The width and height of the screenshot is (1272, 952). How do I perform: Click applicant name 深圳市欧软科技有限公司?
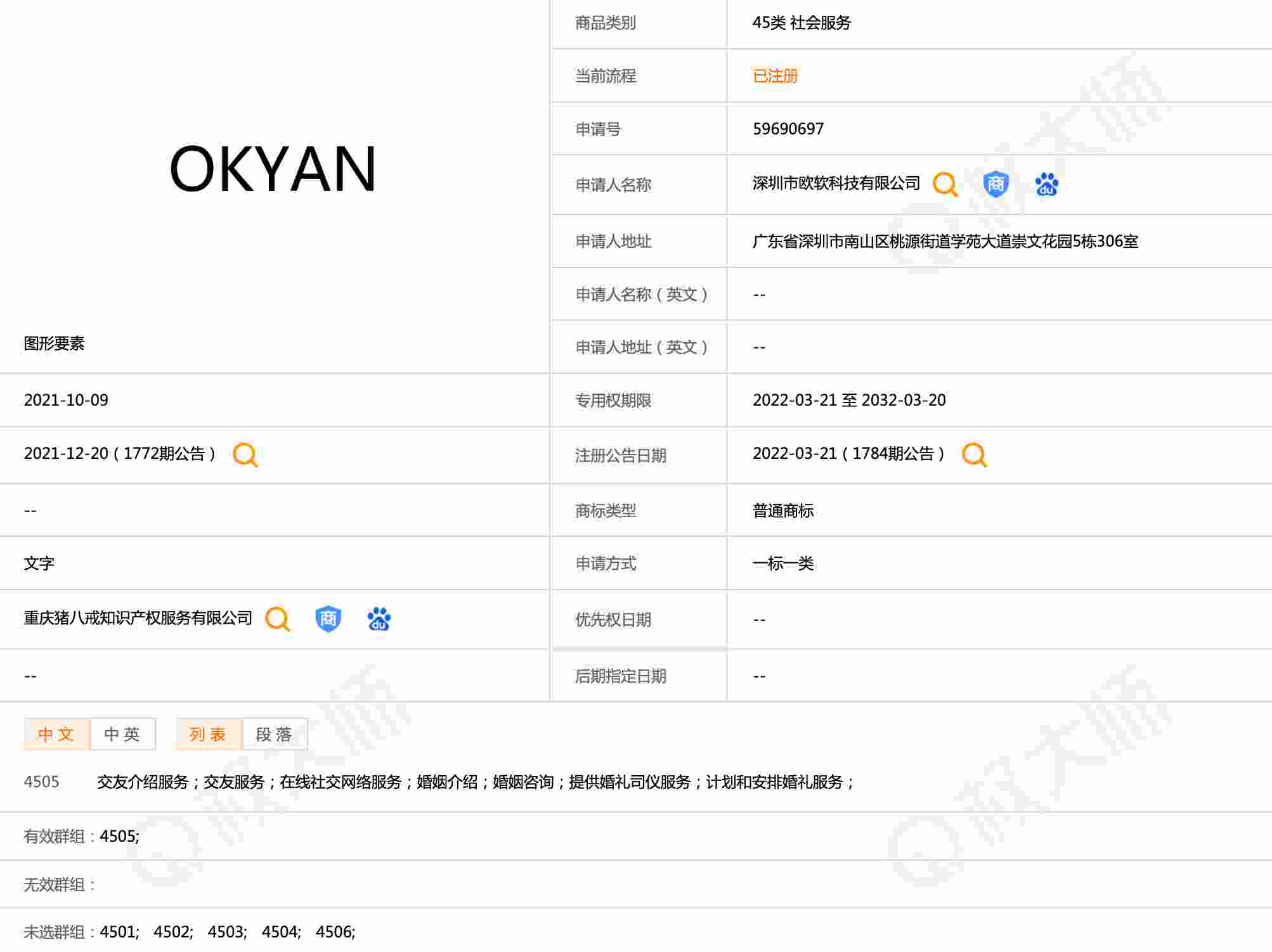(836, 184)
